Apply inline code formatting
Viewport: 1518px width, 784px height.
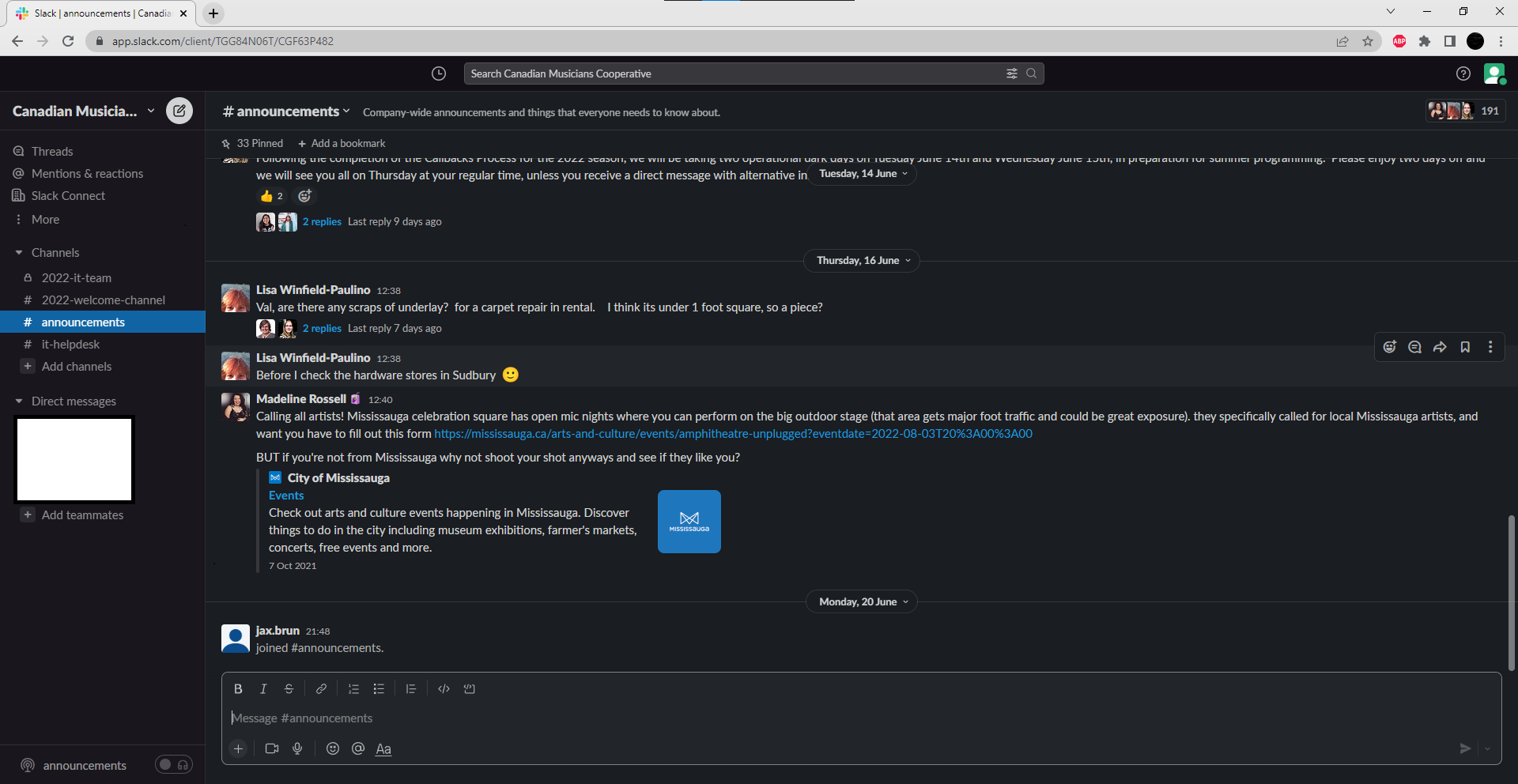click(x=444, y=689)
